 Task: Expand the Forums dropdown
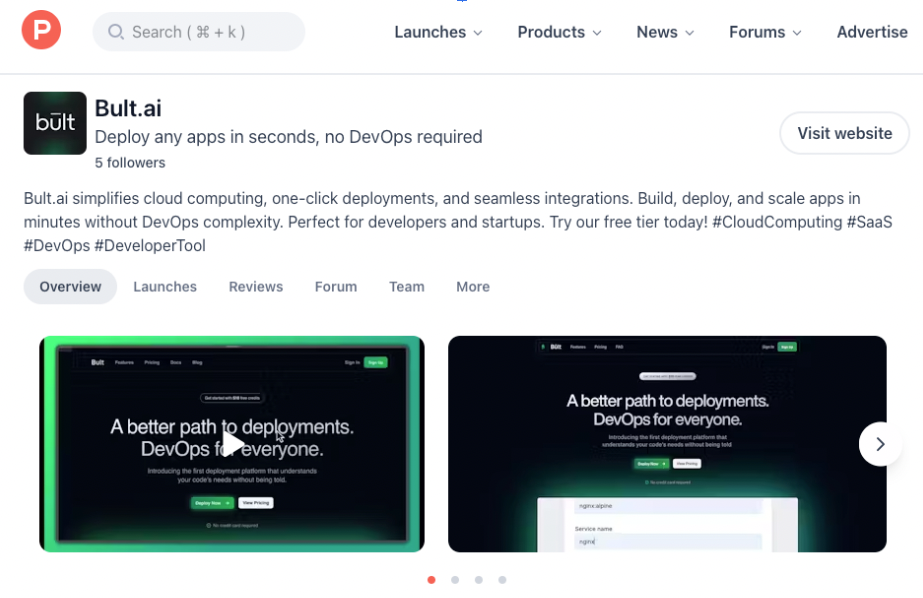coord(764,32)
